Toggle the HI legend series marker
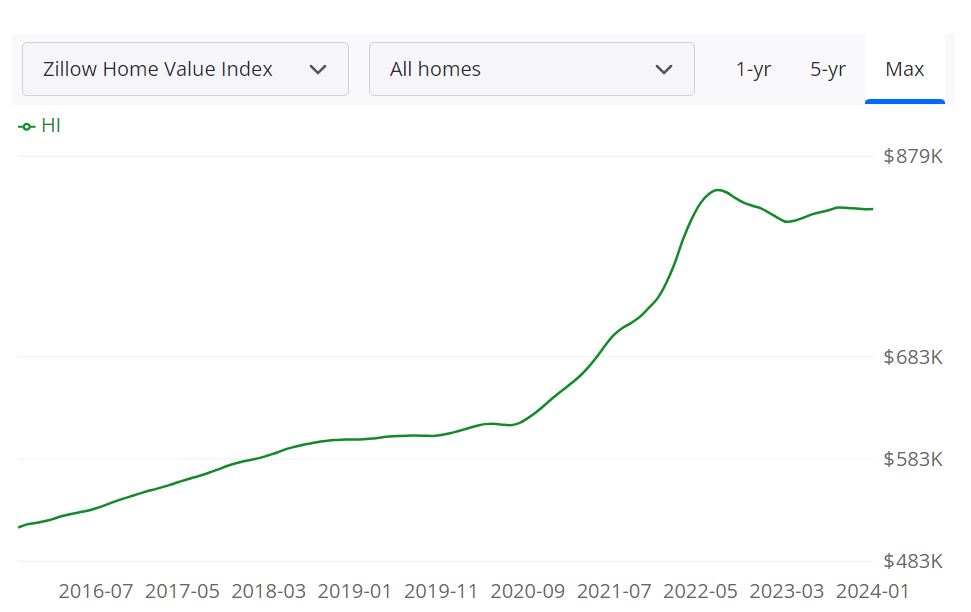Viewport: 971px width, 612px height. tap(26, 126)
